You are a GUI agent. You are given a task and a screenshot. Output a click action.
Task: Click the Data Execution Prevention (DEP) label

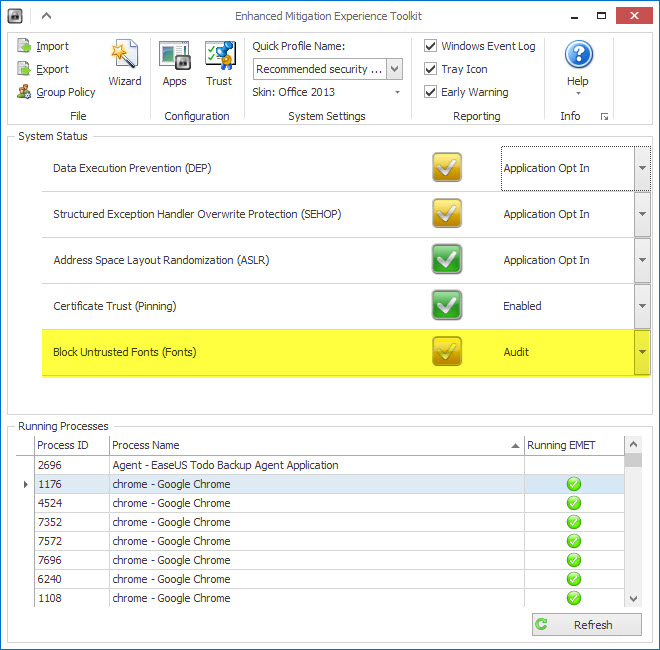coord(132,168)
